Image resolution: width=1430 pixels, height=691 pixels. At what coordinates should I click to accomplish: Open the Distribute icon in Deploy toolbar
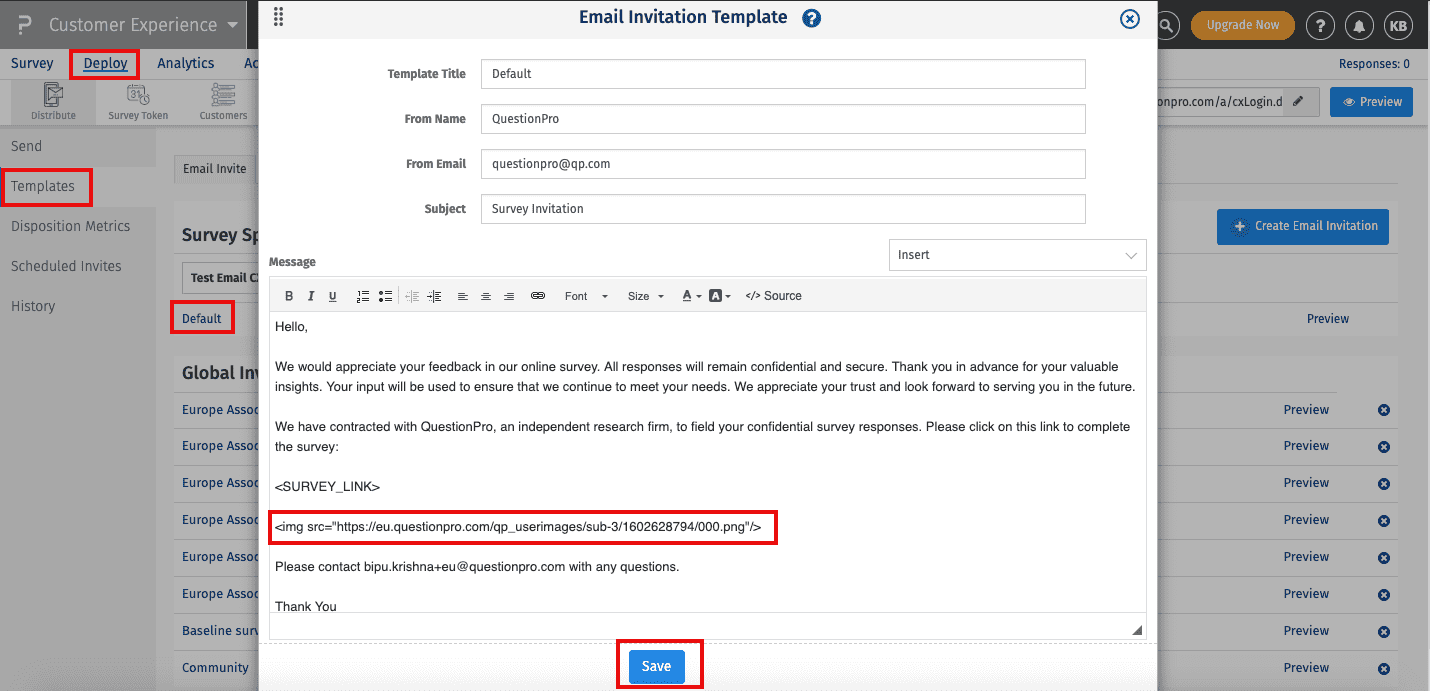coord(53,102)
